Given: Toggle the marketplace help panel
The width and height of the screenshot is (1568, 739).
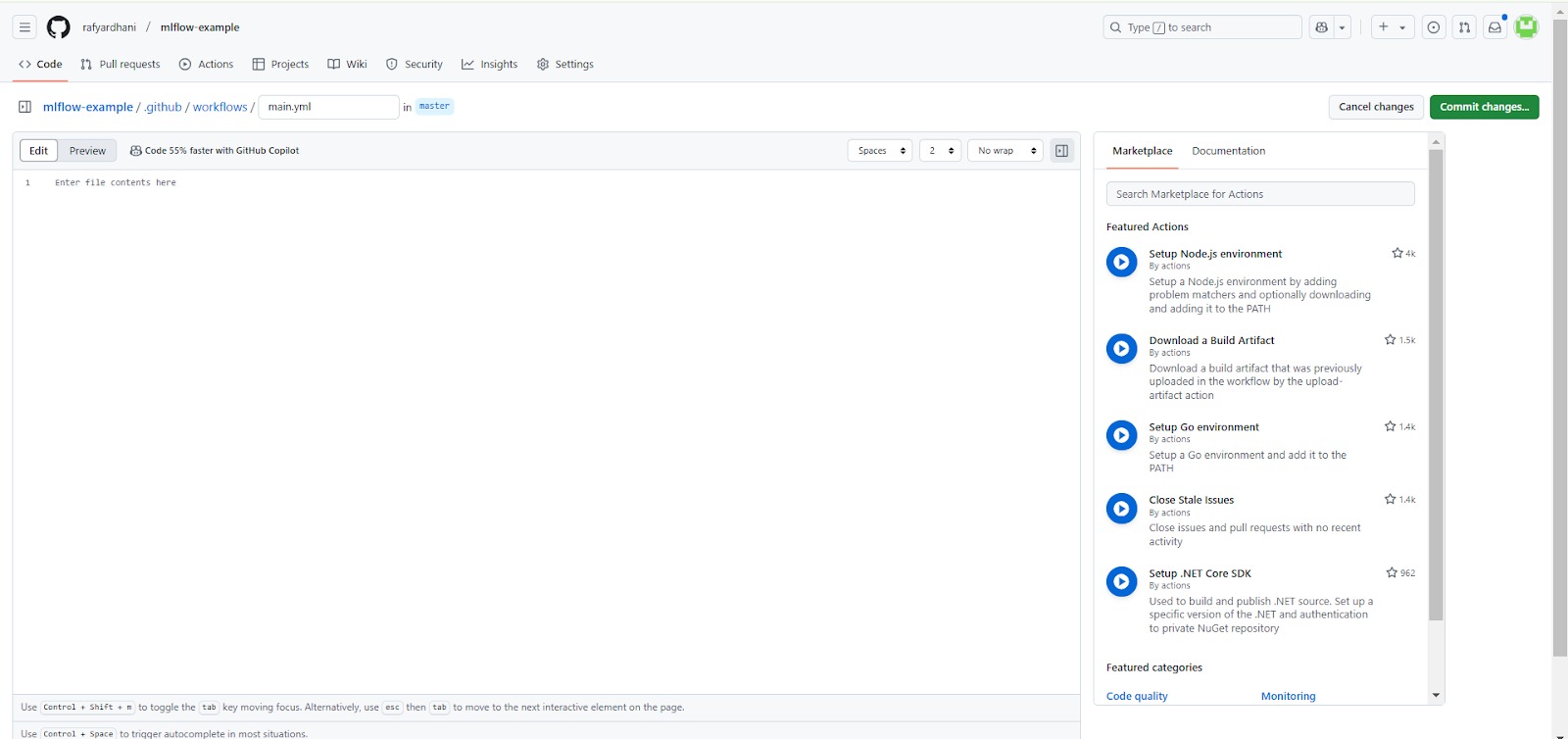Looking at the screenshot, I should (1061, 151).
